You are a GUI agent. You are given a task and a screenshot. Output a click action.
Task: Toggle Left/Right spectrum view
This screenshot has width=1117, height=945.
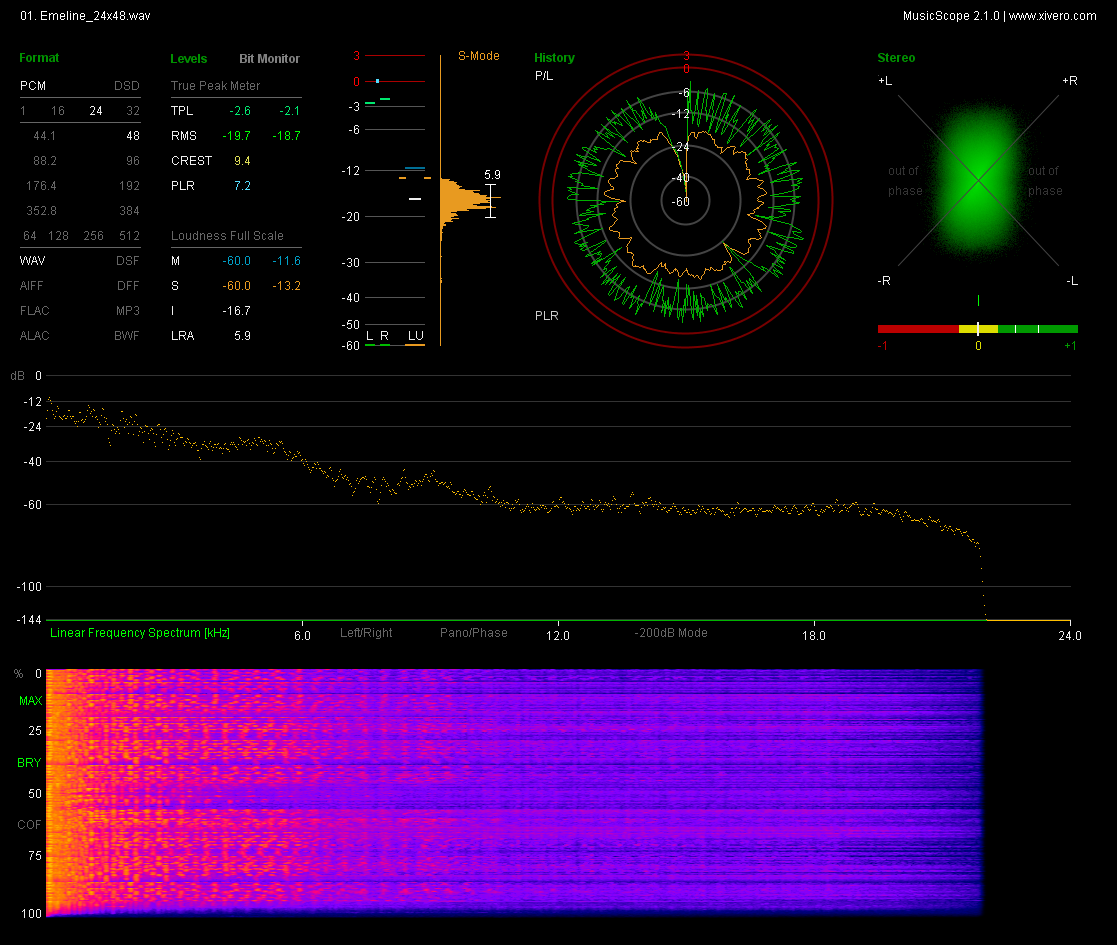366,633
